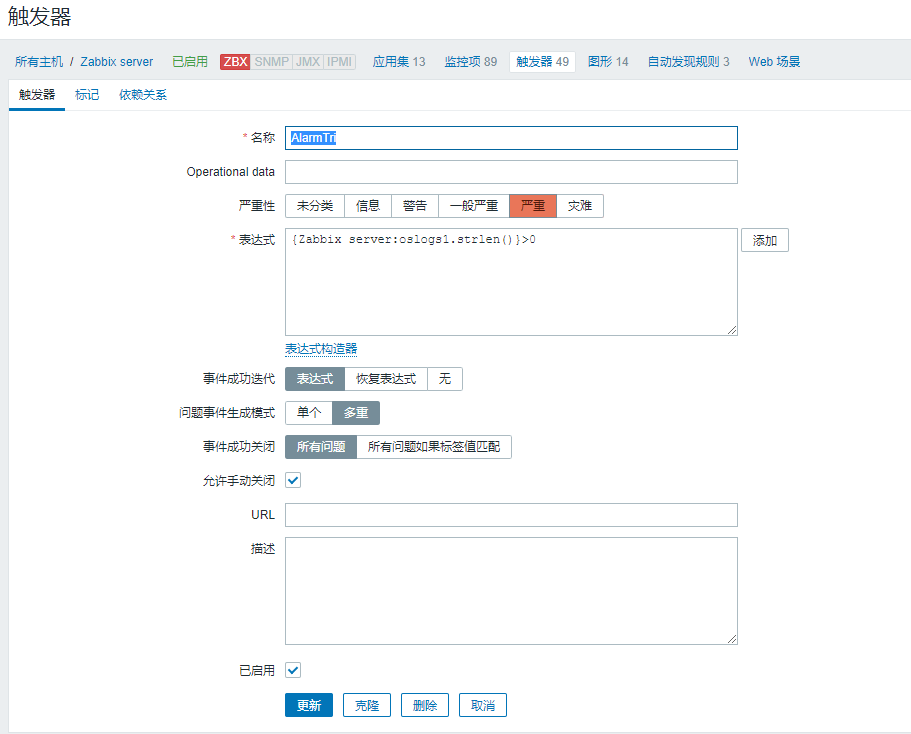Screen dimensions: 911x734
Task: Set severity to 信息
Action: coord(368,206)
